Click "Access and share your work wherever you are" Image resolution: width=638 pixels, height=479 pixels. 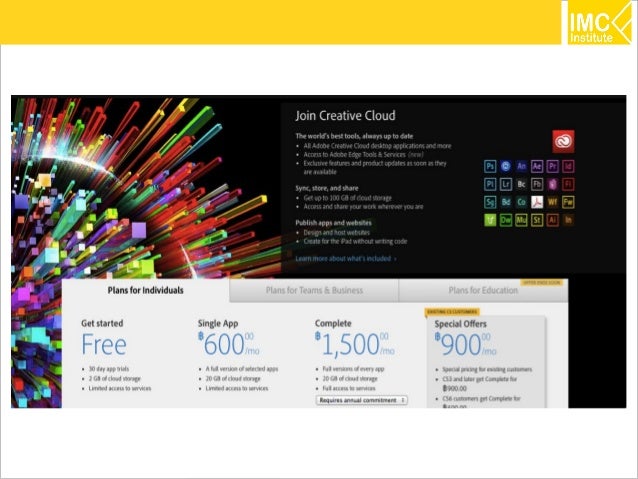363,207
